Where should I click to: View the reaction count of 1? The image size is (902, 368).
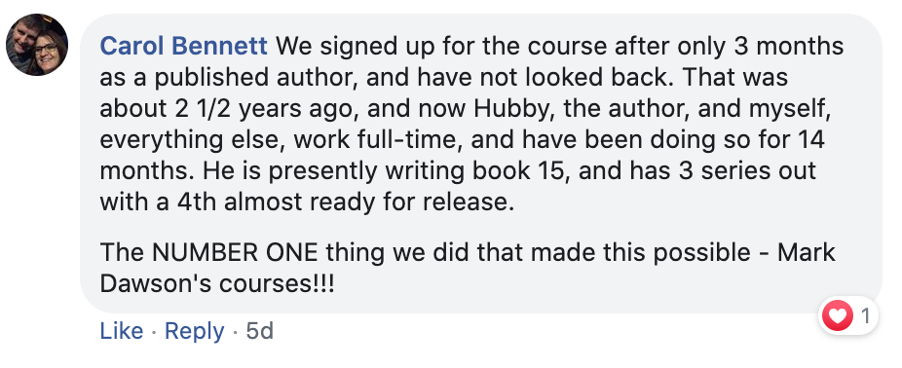tap(865, 316)
